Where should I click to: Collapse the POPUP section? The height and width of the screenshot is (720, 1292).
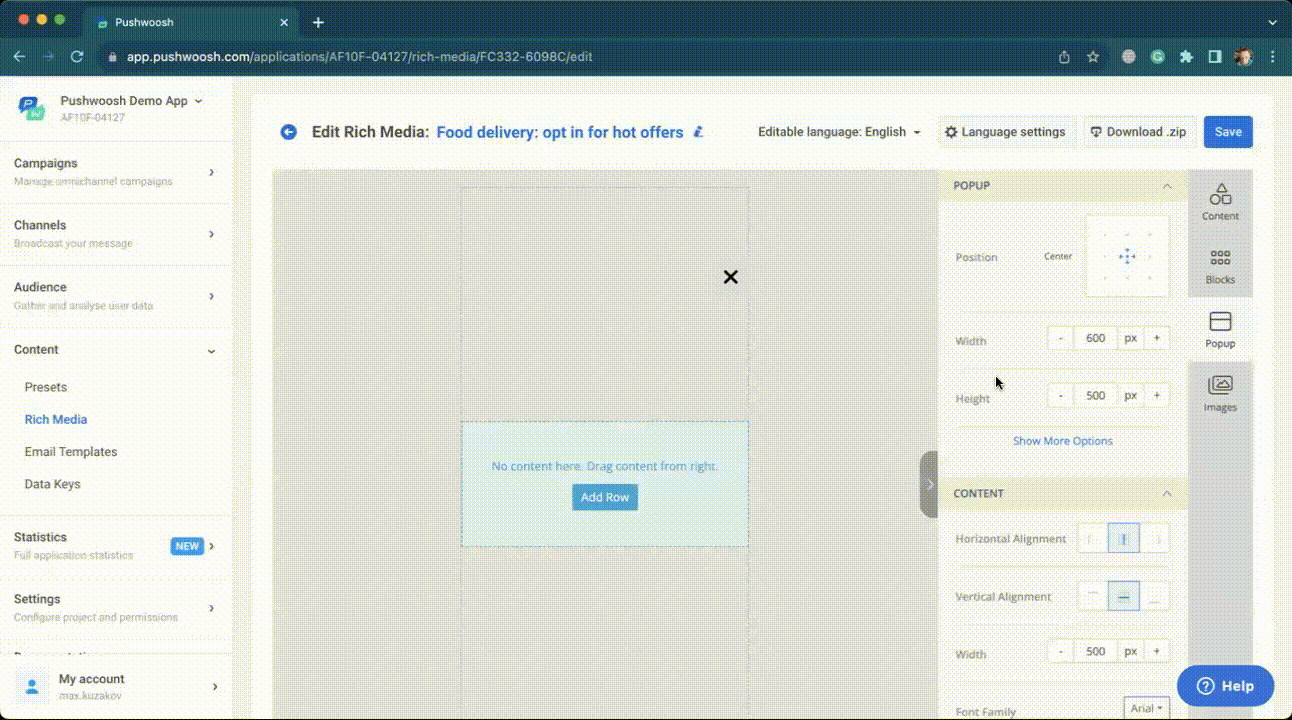tap(1166, 186)
